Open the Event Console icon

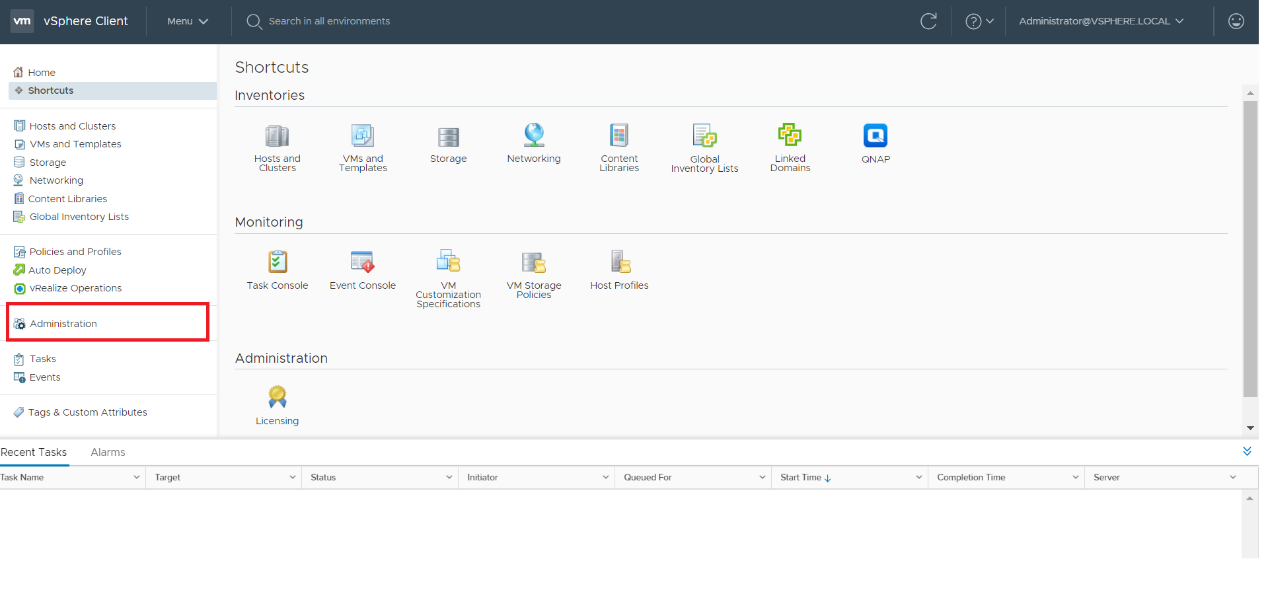click(362, 262)
